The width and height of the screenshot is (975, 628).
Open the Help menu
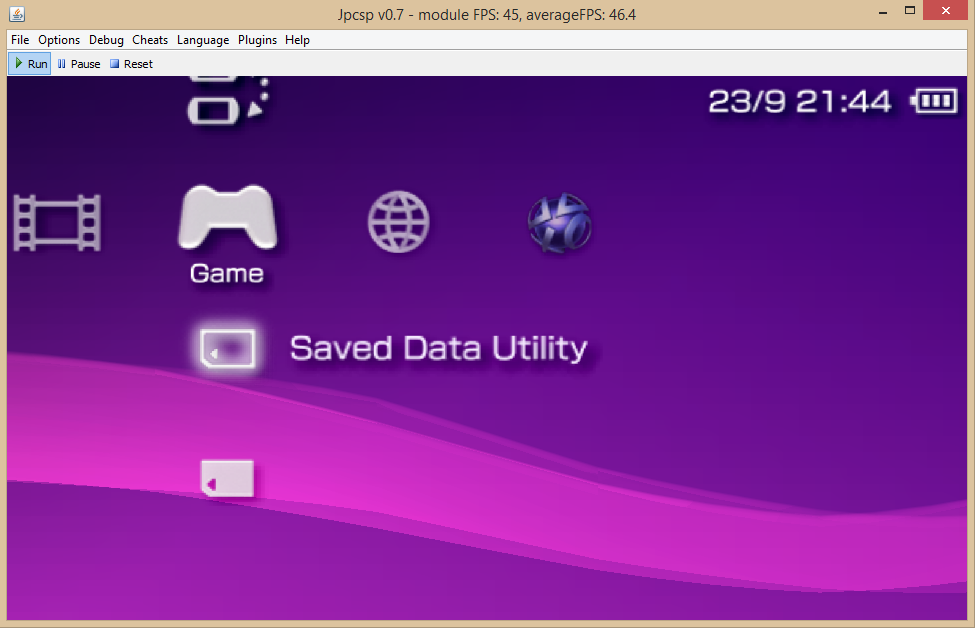pyautogui.click(x=297, y=40)
